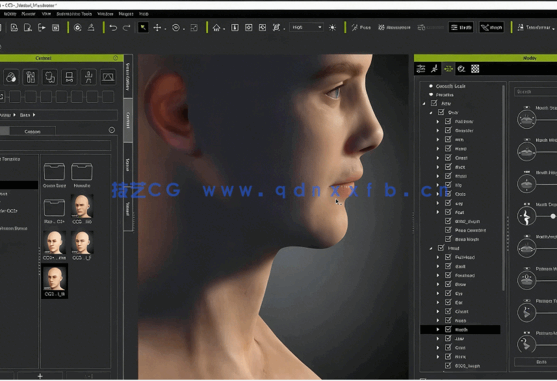
Task: Click the Content panel header round button
Action: pos(115,58)
